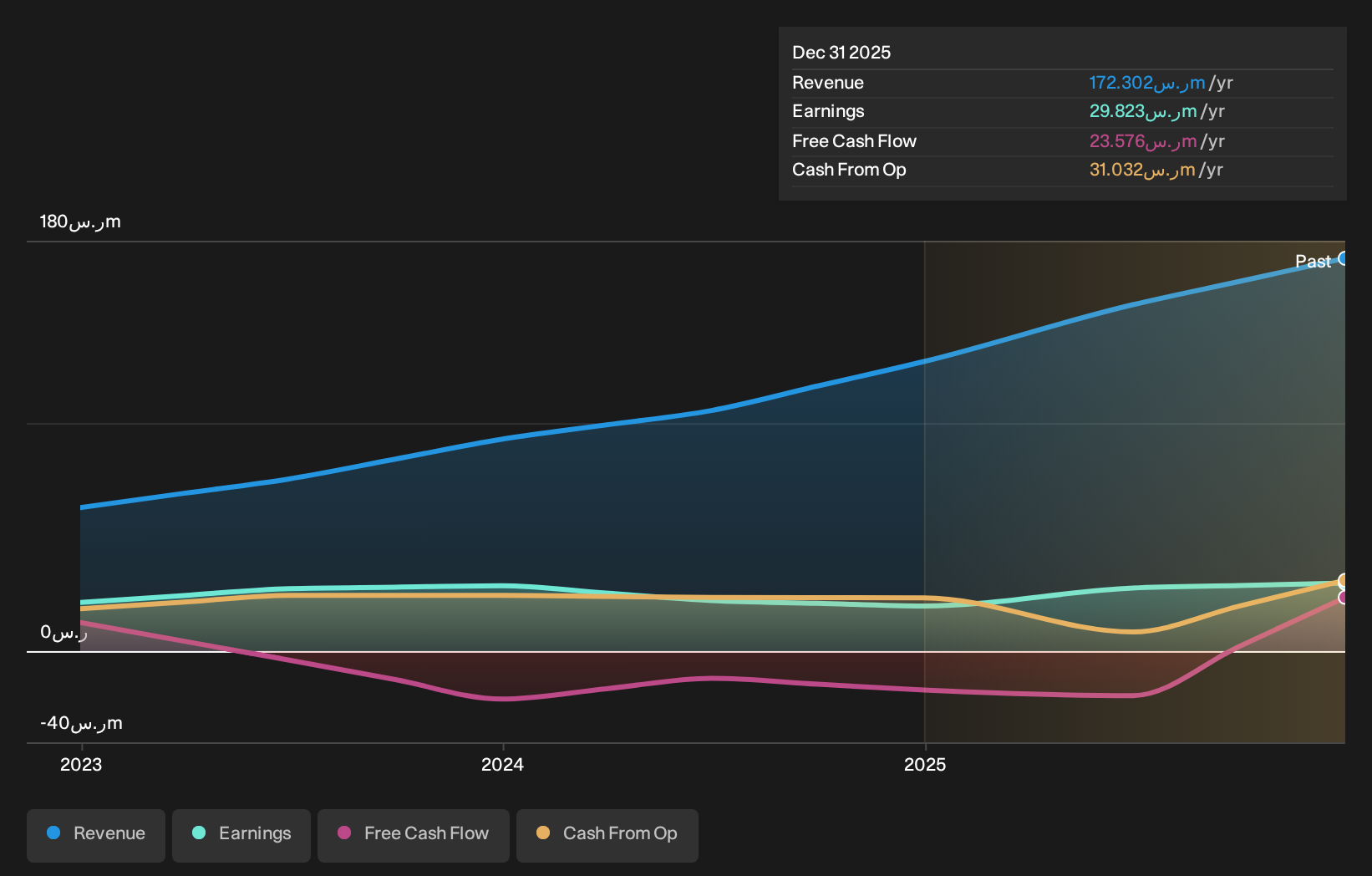Toggle the Revenue legend button
This screenshot has height=876, width=1372.
[x=96, y=835]
